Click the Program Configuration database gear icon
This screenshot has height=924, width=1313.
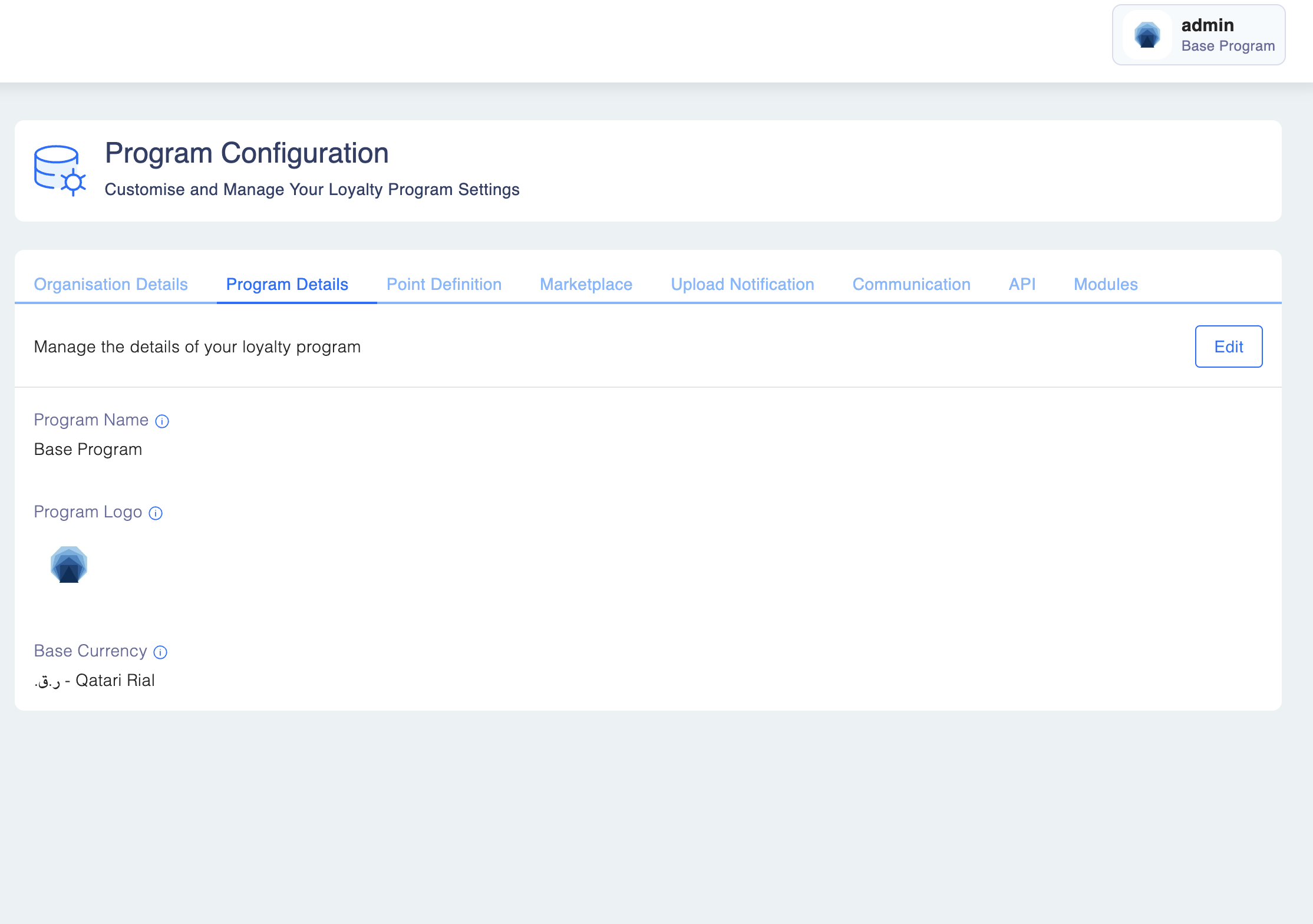click(x=60, y=171)
